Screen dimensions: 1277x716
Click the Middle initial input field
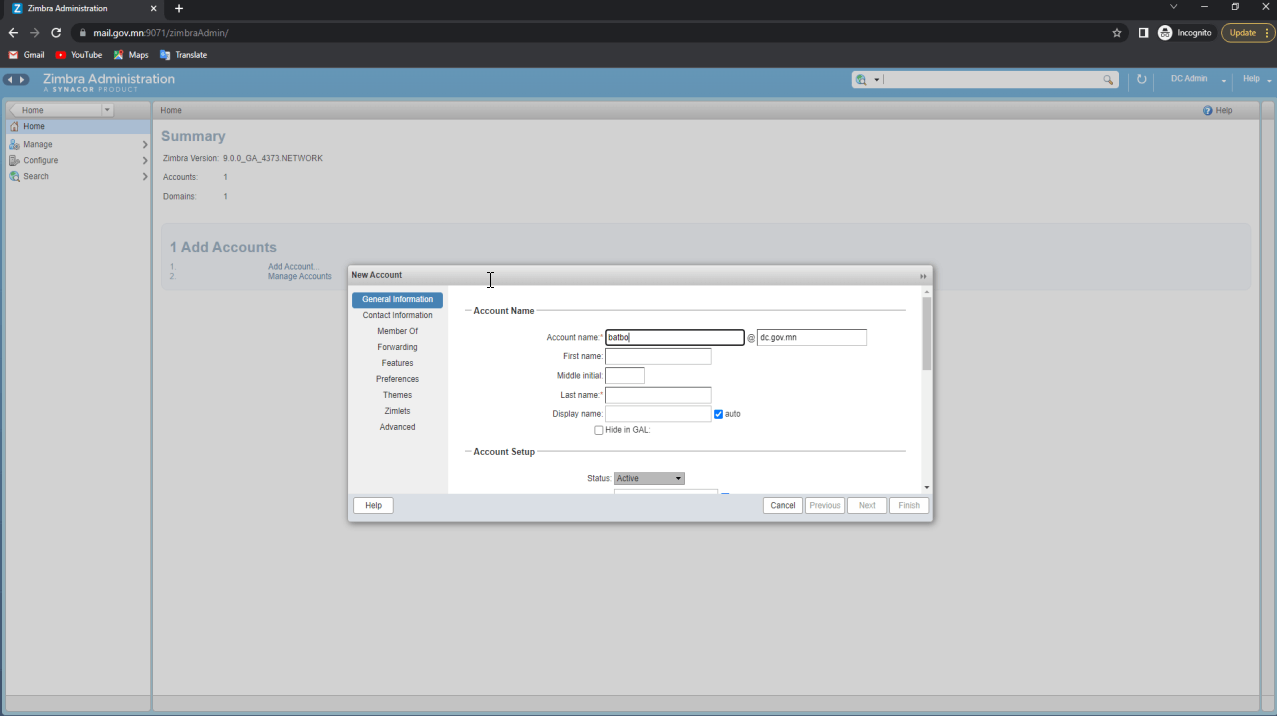625,376
